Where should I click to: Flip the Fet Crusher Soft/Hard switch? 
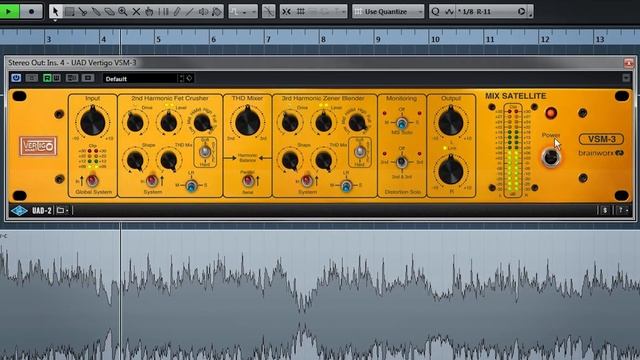[205, 151]
